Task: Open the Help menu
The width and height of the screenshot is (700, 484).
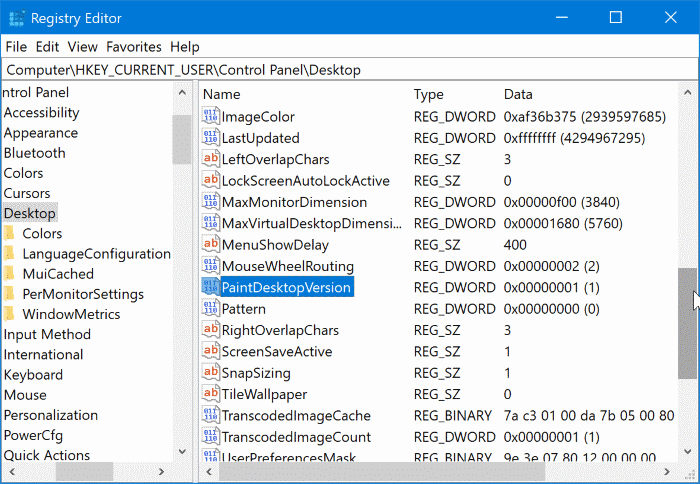Action: click(184, 47)
